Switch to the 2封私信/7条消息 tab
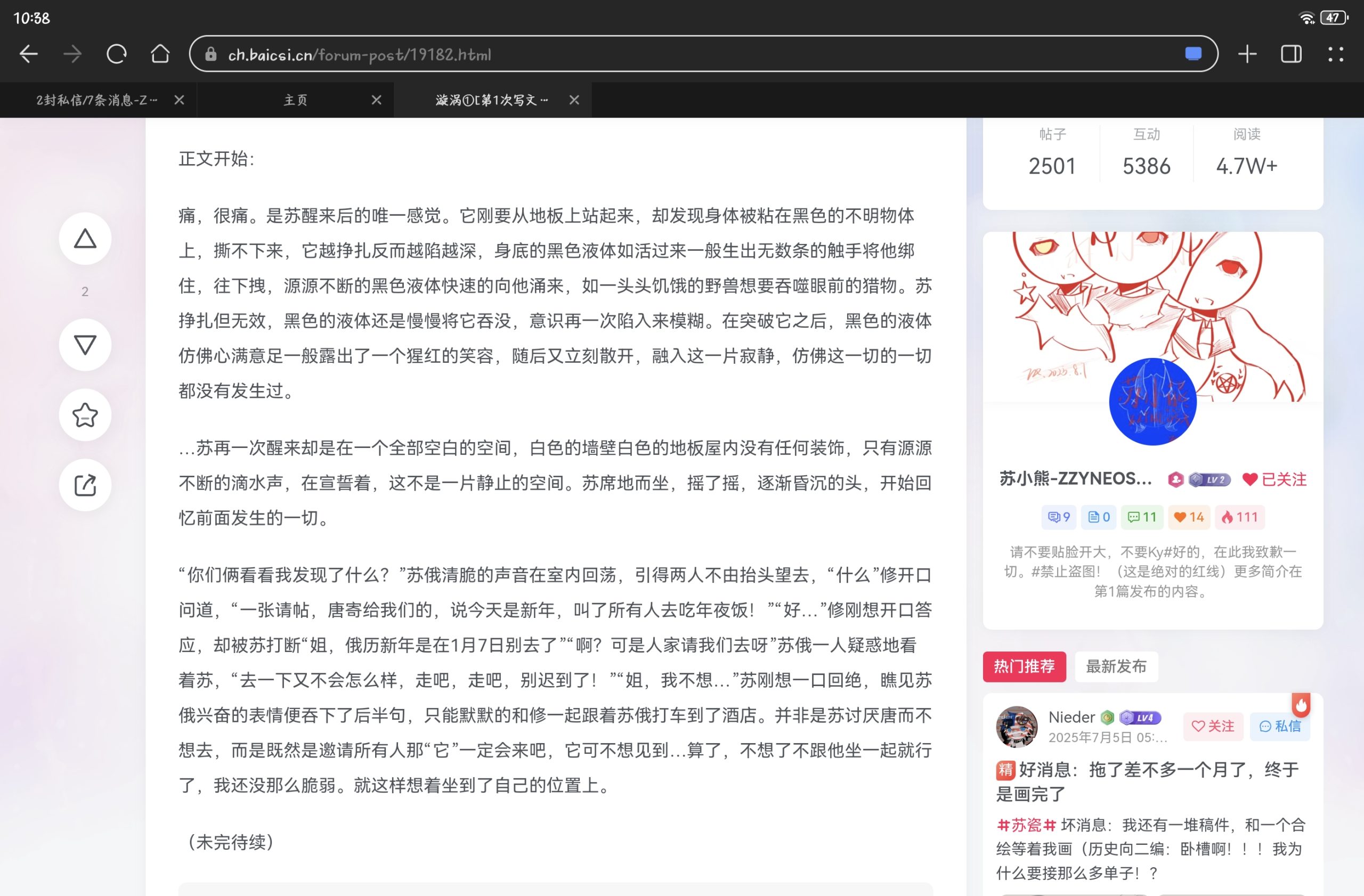The image size is (1364, 896). (x=97, y=100)
